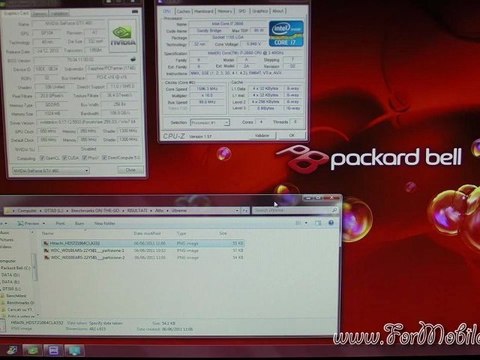Click the Hitachi PNG file icon

point(46,243)
